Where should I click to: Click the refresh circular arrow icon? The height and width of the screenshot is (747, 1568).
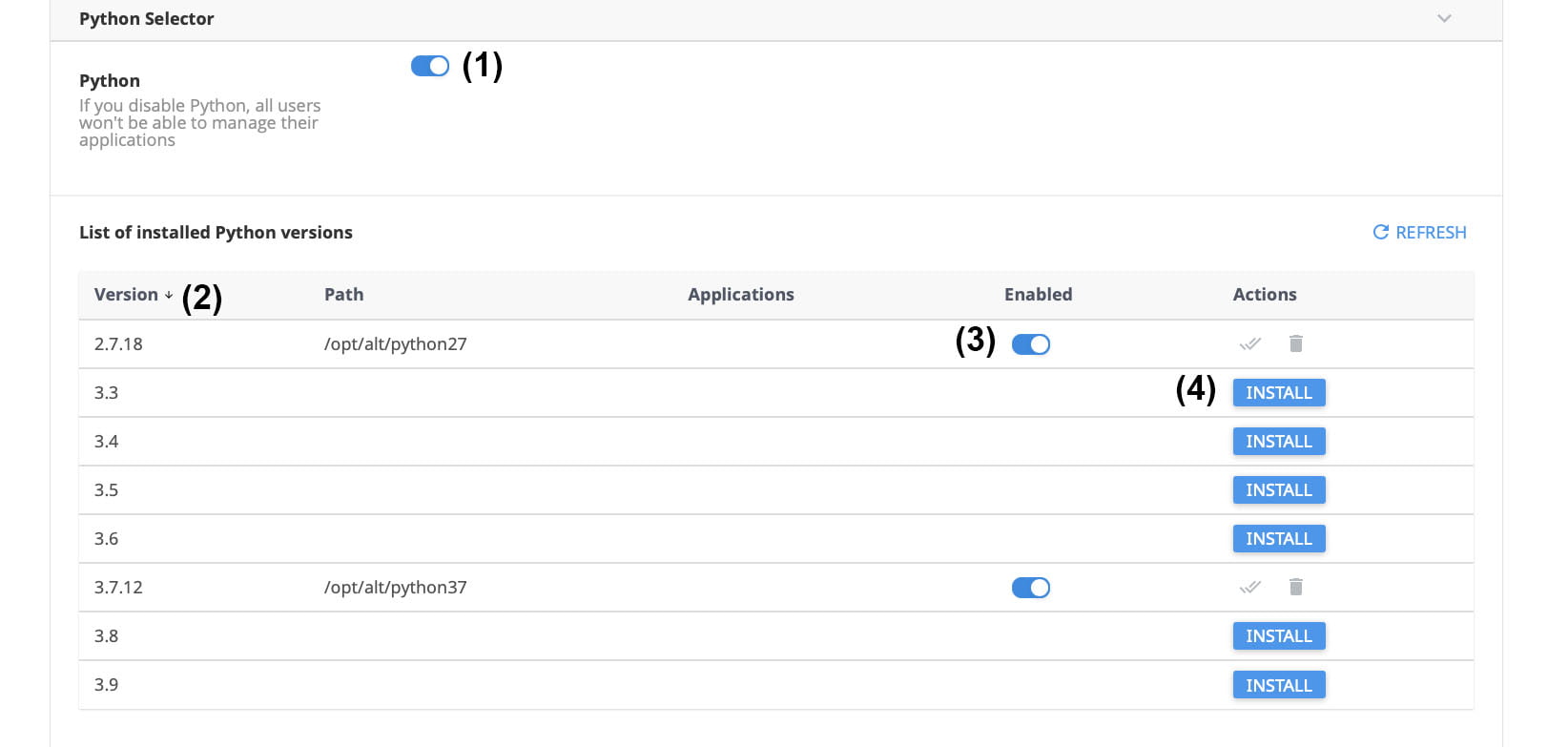point(1380,232)
